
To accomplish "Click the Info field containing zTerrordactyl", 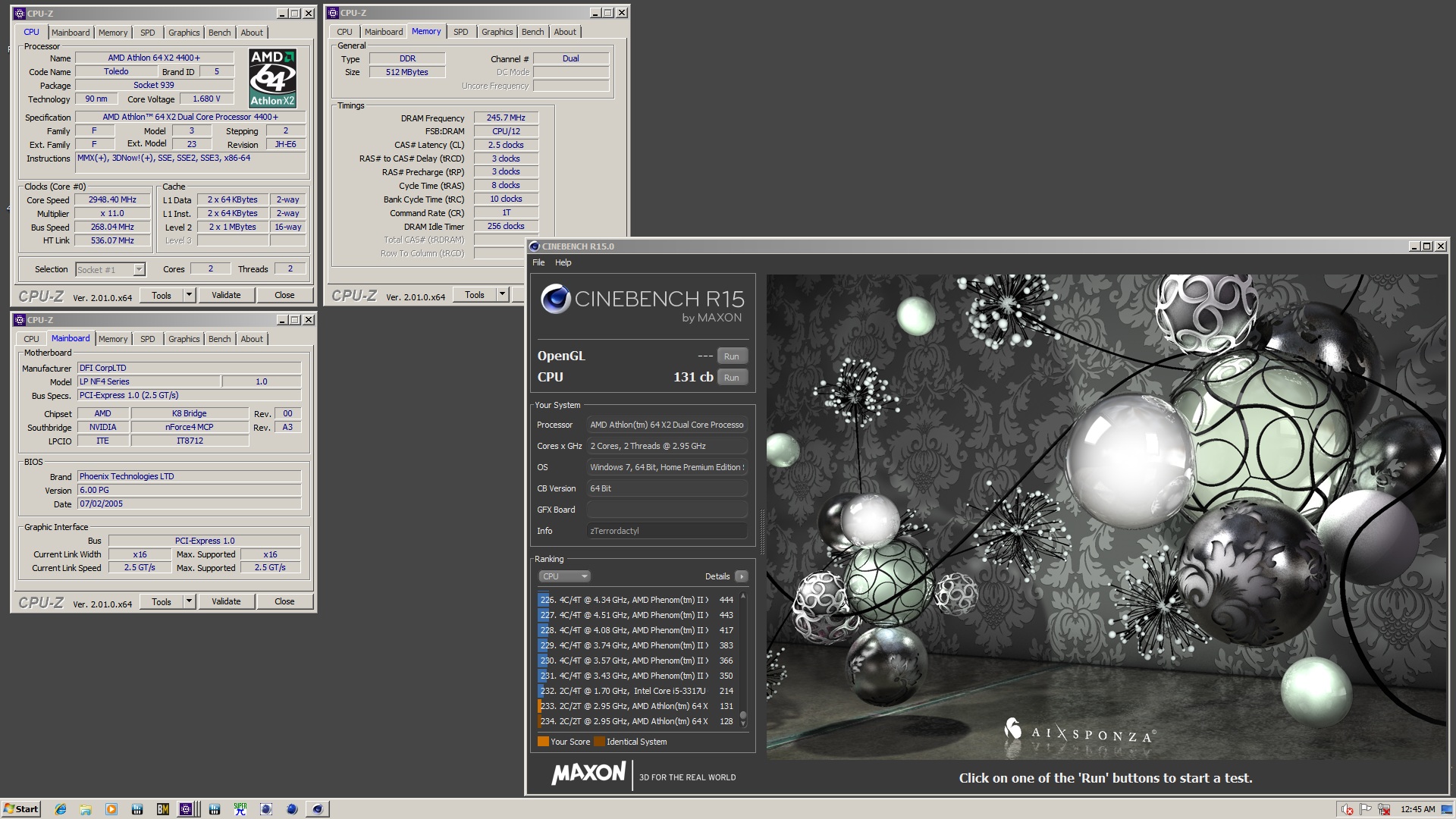I will pyautogui.click(x=667, y=531).
